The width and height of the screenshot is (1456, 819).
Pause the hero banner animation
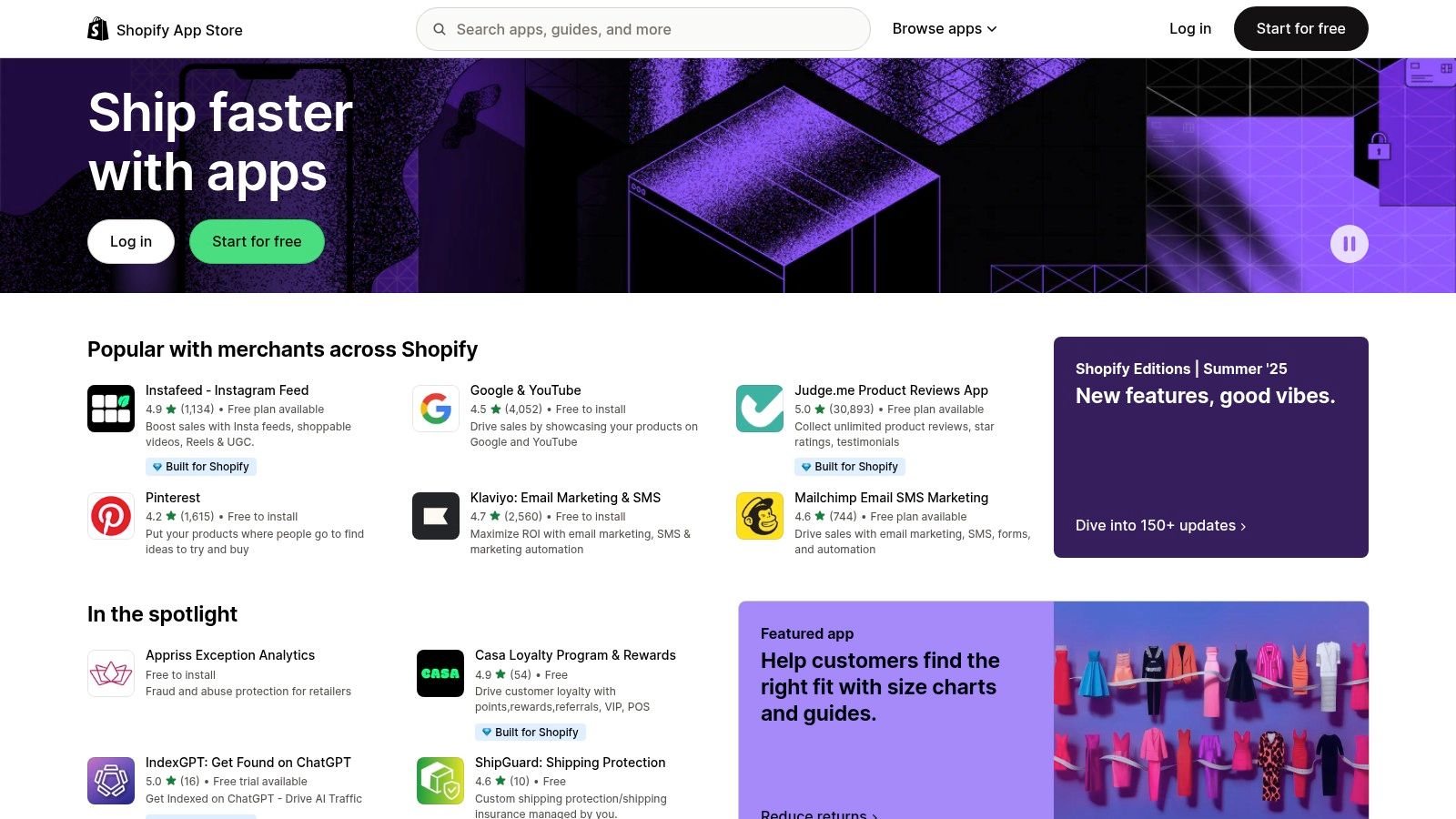point(1350,243)
